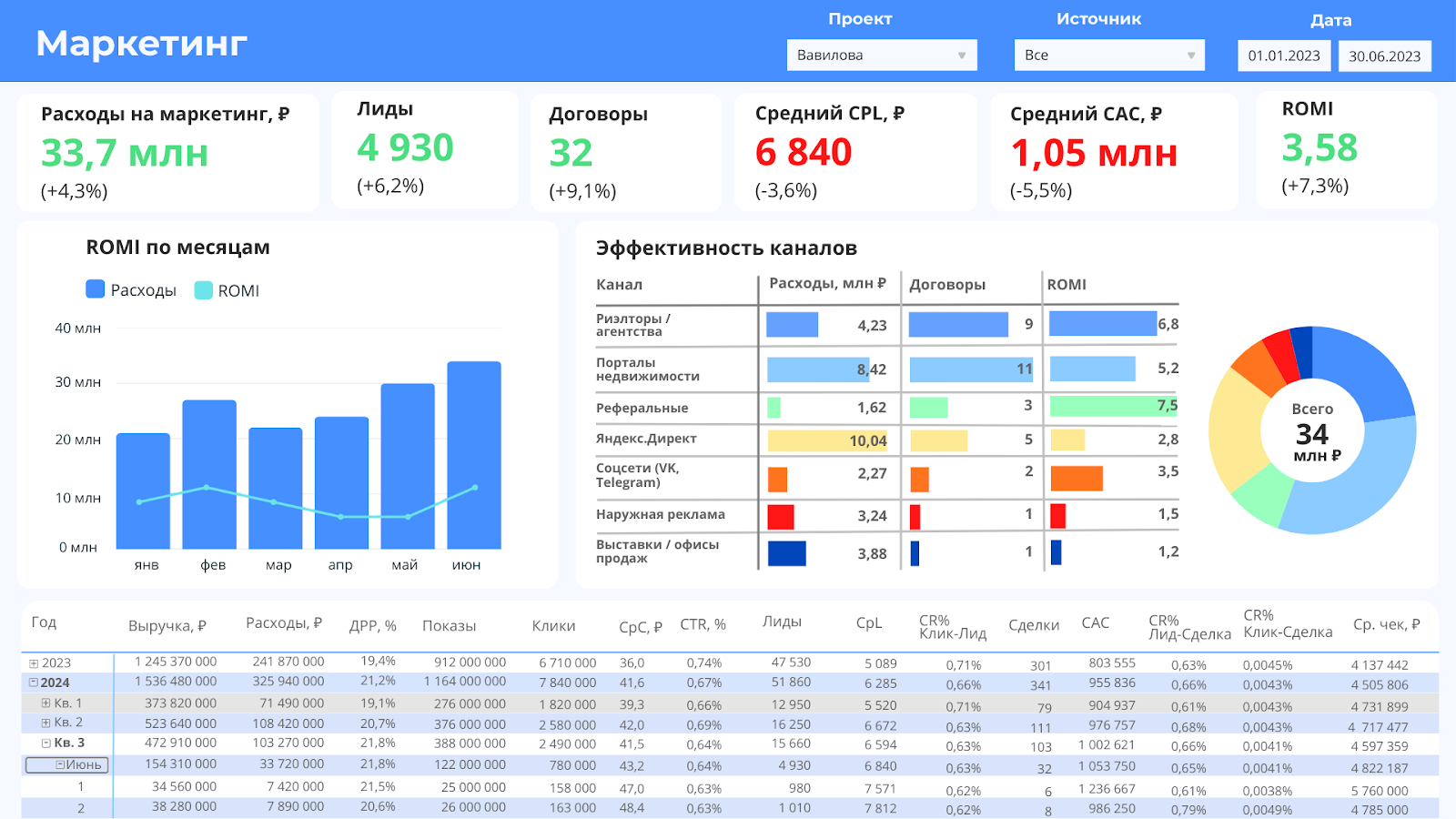
Task: Select the red Наружная реклама expense bar
Action: (x=781, y=517)
